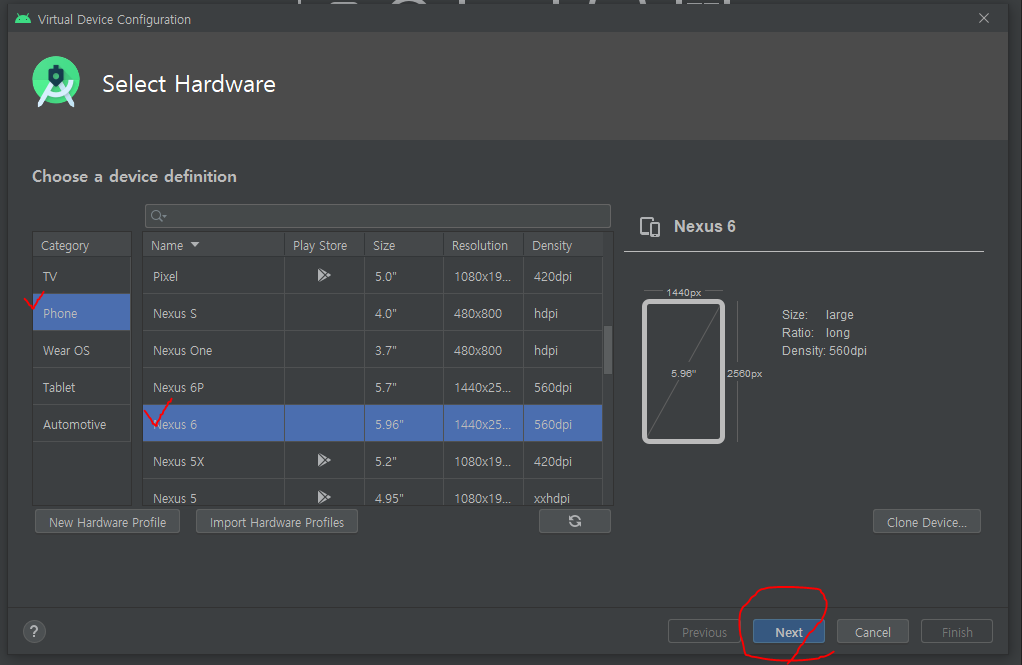Click the device icon beside the Nexus 6 title

[x=650, y=226]
